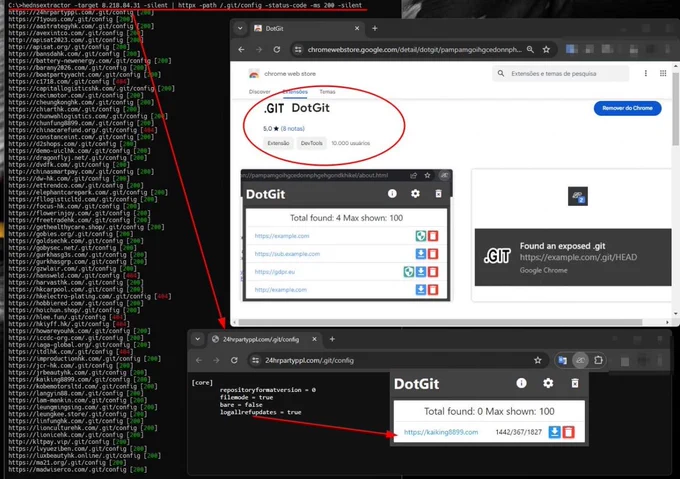This screenshot has width=680, height=479.
Task: Click the web store horizontal scrollbar
Action: 440,322
